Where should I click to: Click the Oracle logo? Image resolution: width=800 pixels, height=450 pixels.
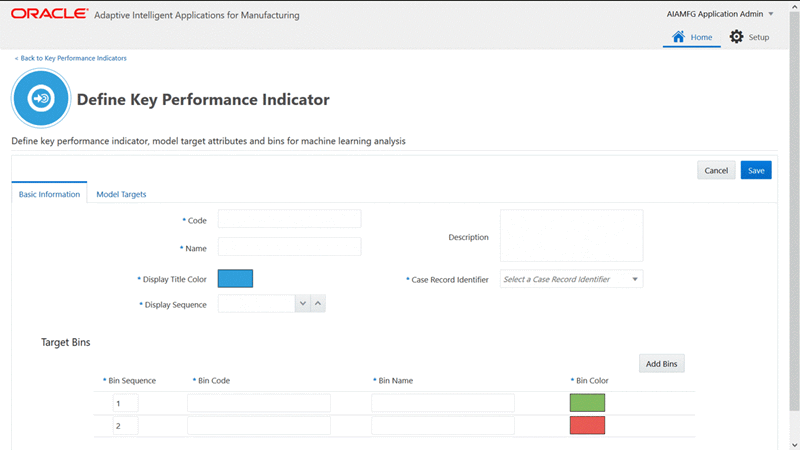coord(49,14)
